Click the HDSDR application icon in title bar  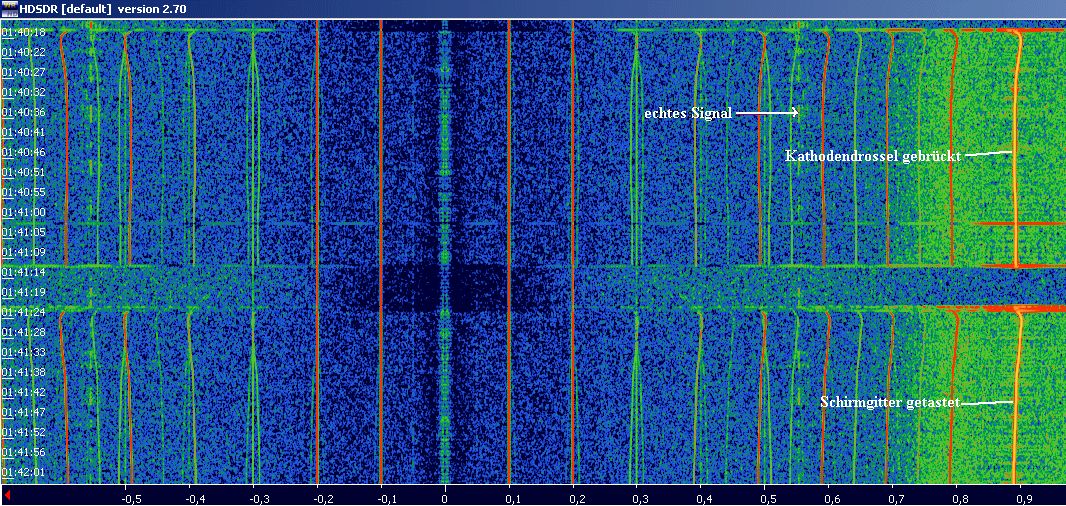coord(9,9)
